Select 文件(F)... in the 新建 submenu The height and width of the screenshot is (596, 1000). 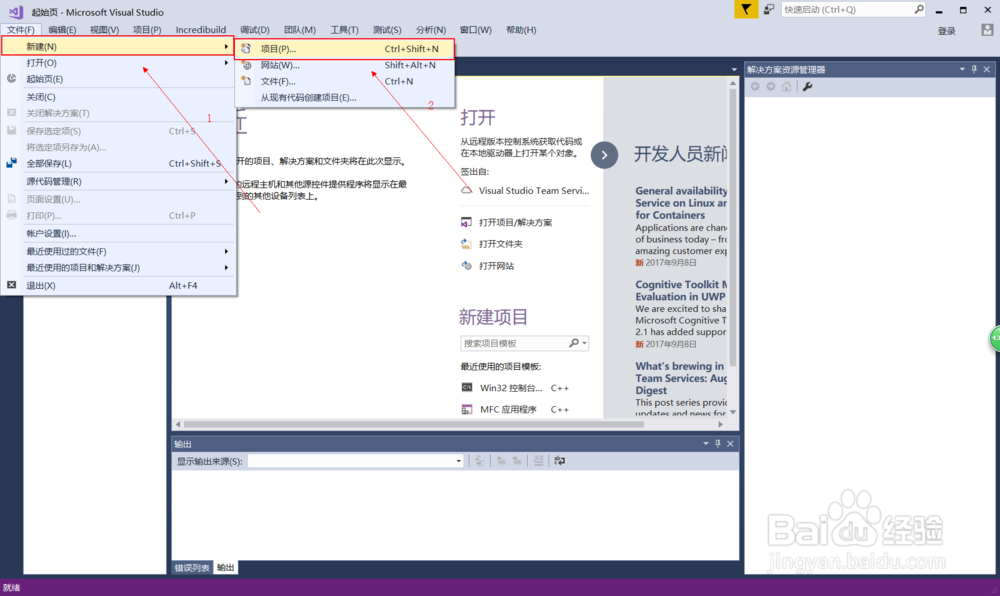344,81
